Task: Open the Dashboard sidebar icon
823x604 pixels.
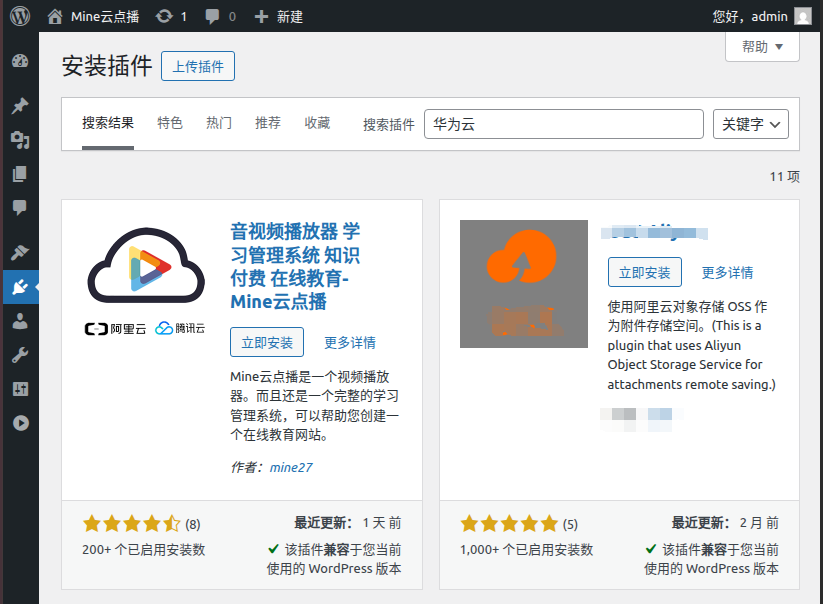Action: click(20, 61)
